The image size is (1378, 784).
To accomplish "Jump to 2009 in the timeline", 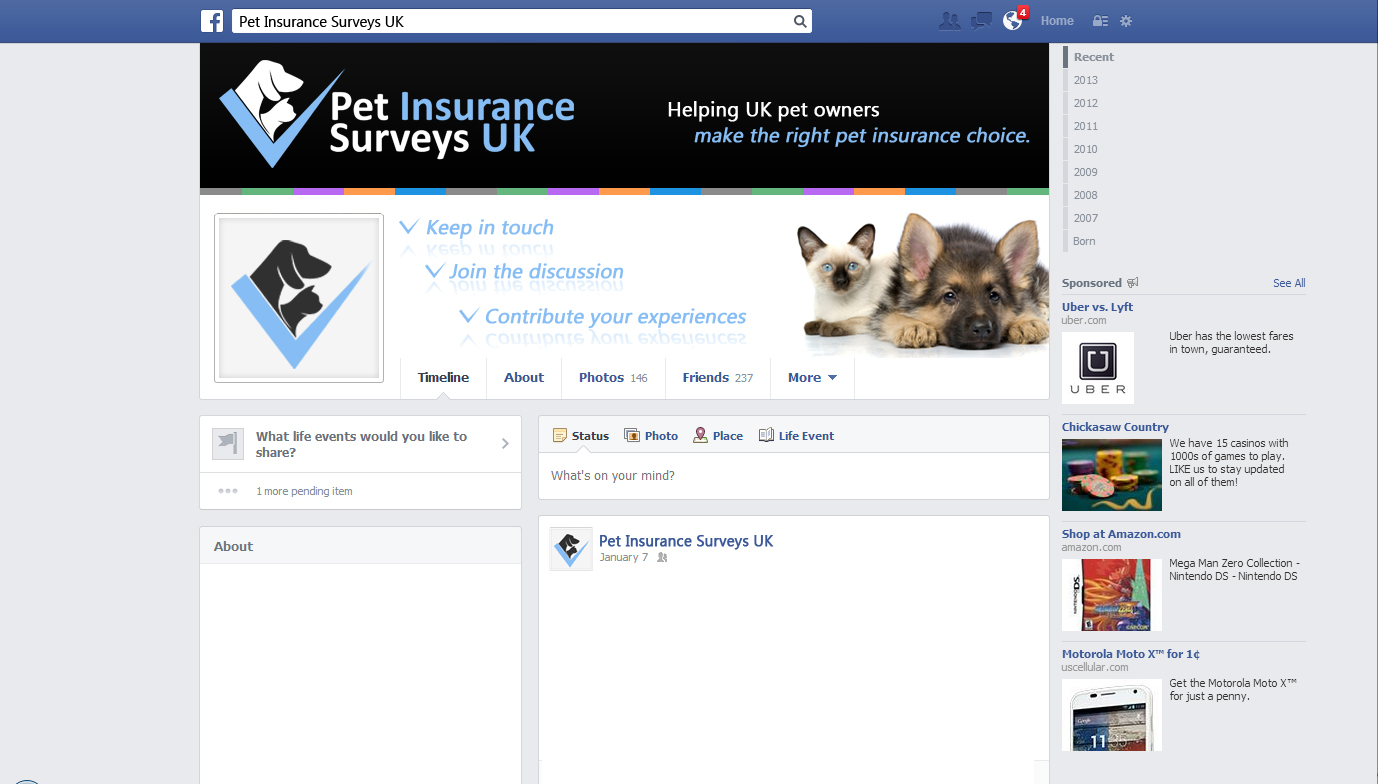I will pos(1086,172).
